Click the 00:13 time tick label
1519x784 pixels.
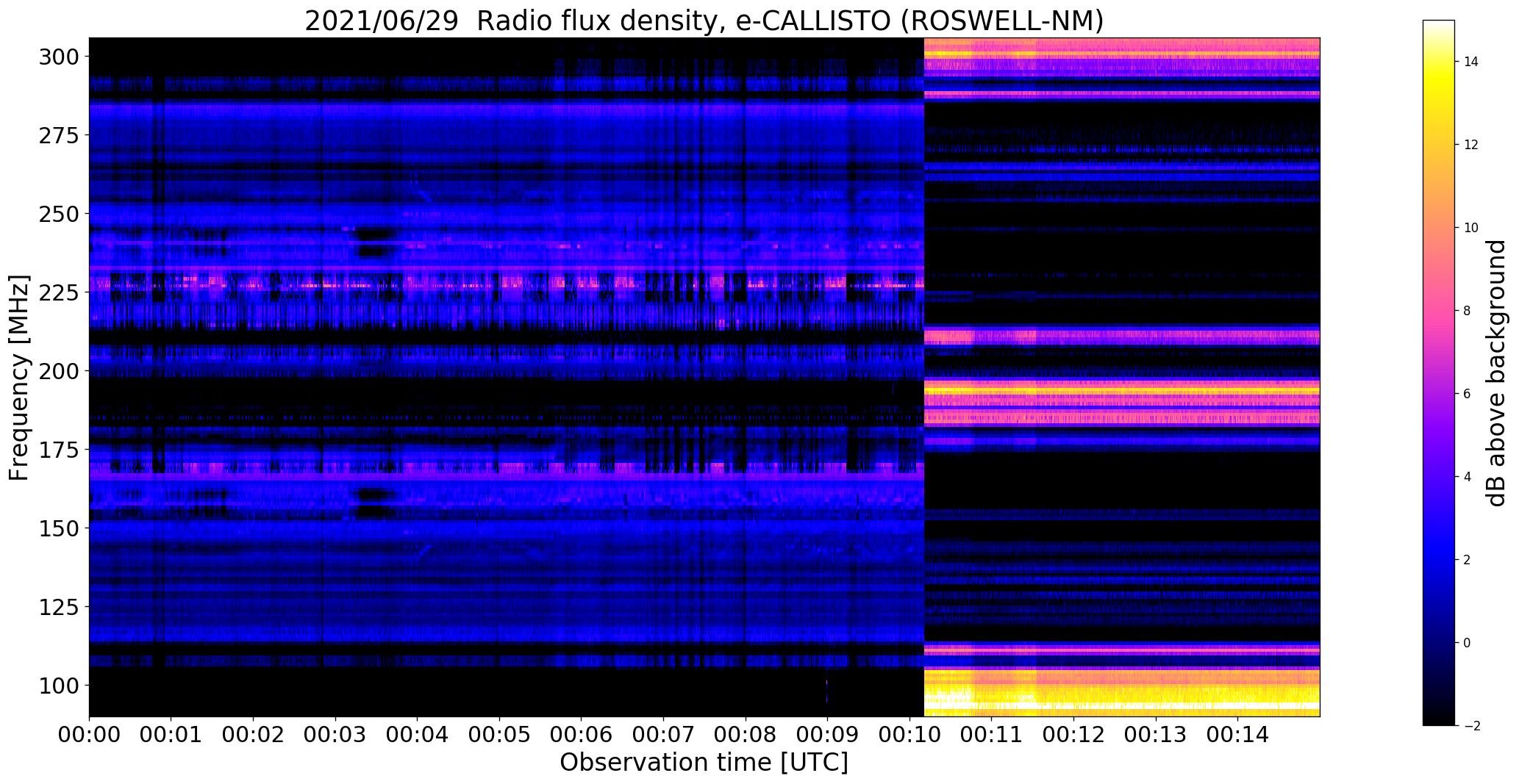tap(1155, 734)
